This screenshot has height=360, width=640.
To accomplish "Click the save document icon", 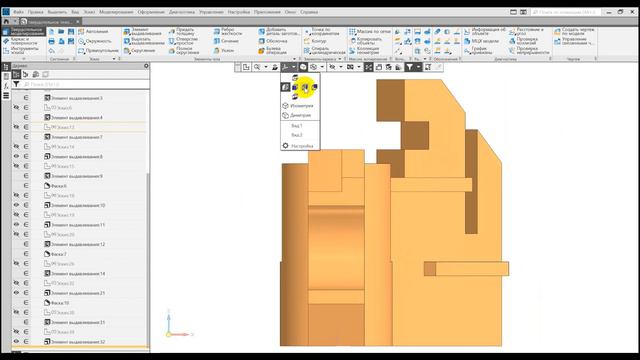I will pos(71,31).
